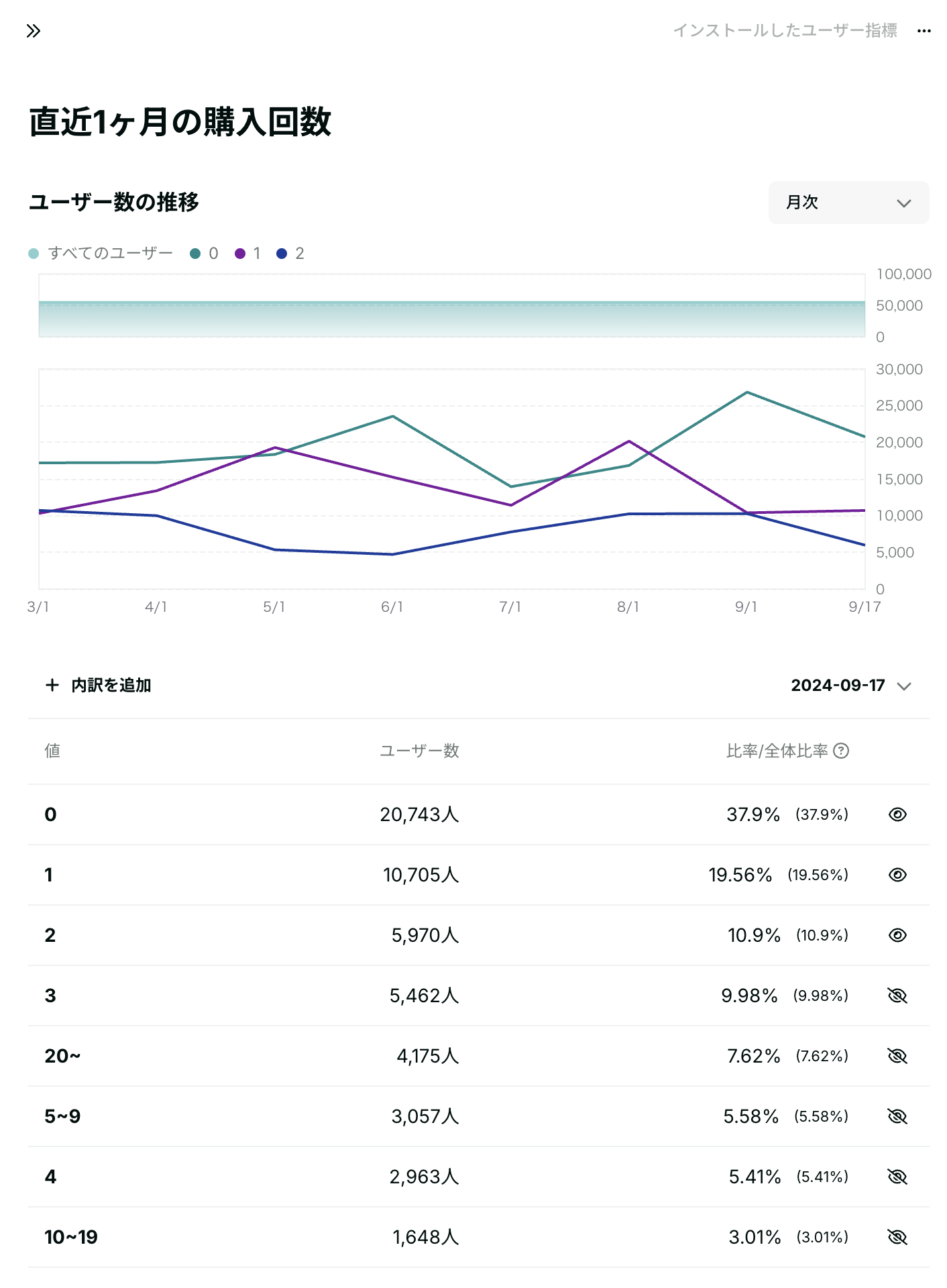This screenshot has height=1288, width=947.
Task: Hide row 1 using its eye icon
Action: [x=897, y=875]
